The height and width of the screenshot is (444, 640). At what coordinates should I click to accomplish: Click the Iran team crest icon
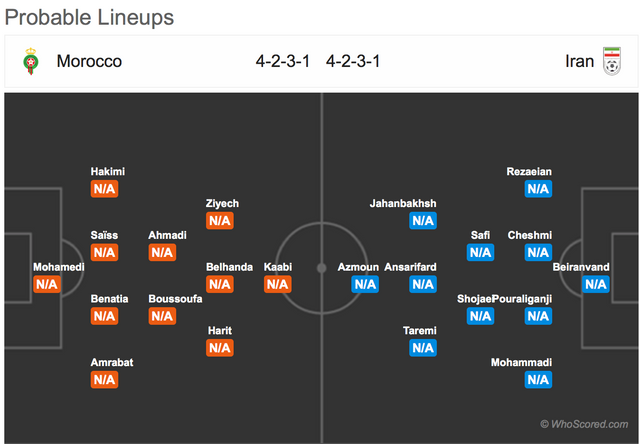pyautogui.click(x=612, y=61)
